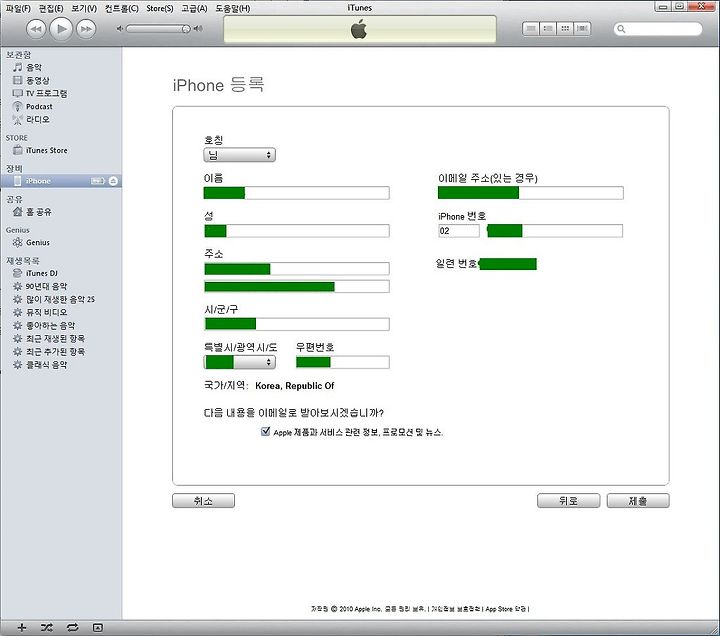Open the Store(S) menu
Image resolution: width=720 pixels, height=636 pixels.
tap(160, 8)
